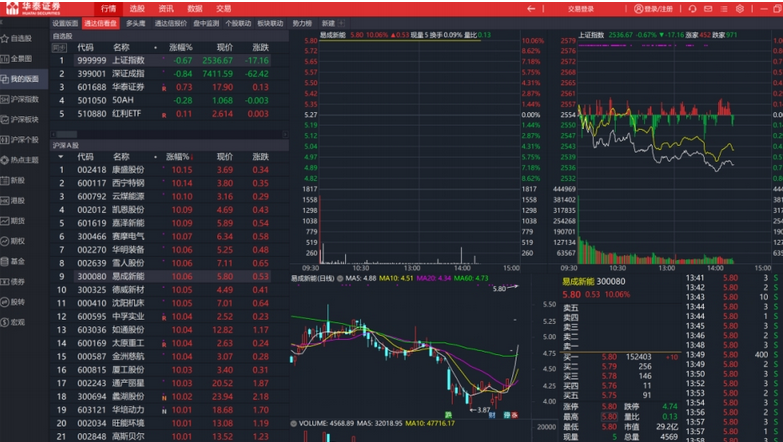The width and height of the screenshot is (783, 442).
Task: Click the plus icon next to 新建
Action: [x=341, y=23]
